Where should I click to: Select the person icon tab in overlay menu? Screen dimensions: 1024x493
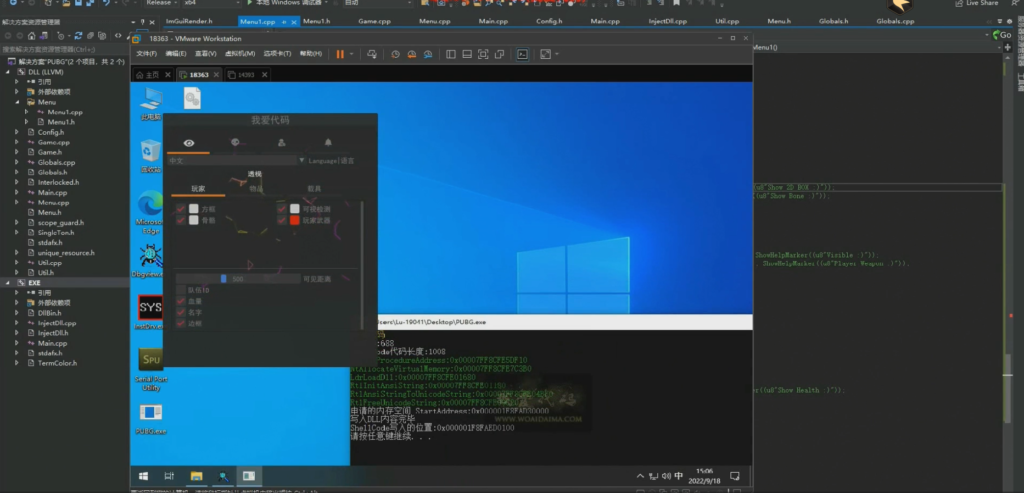[x=281, y=142]
